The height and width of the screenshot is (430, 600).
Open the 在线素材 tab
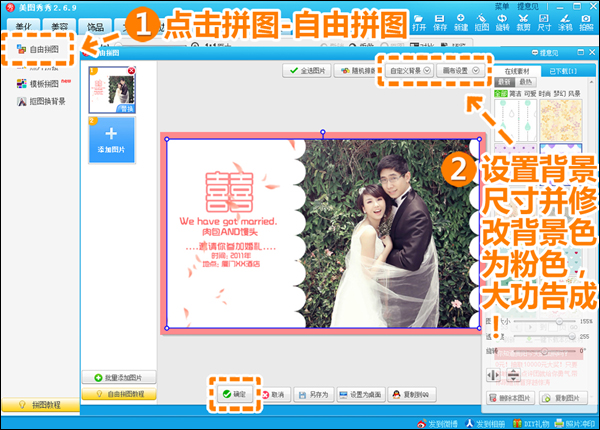[517, 71]
